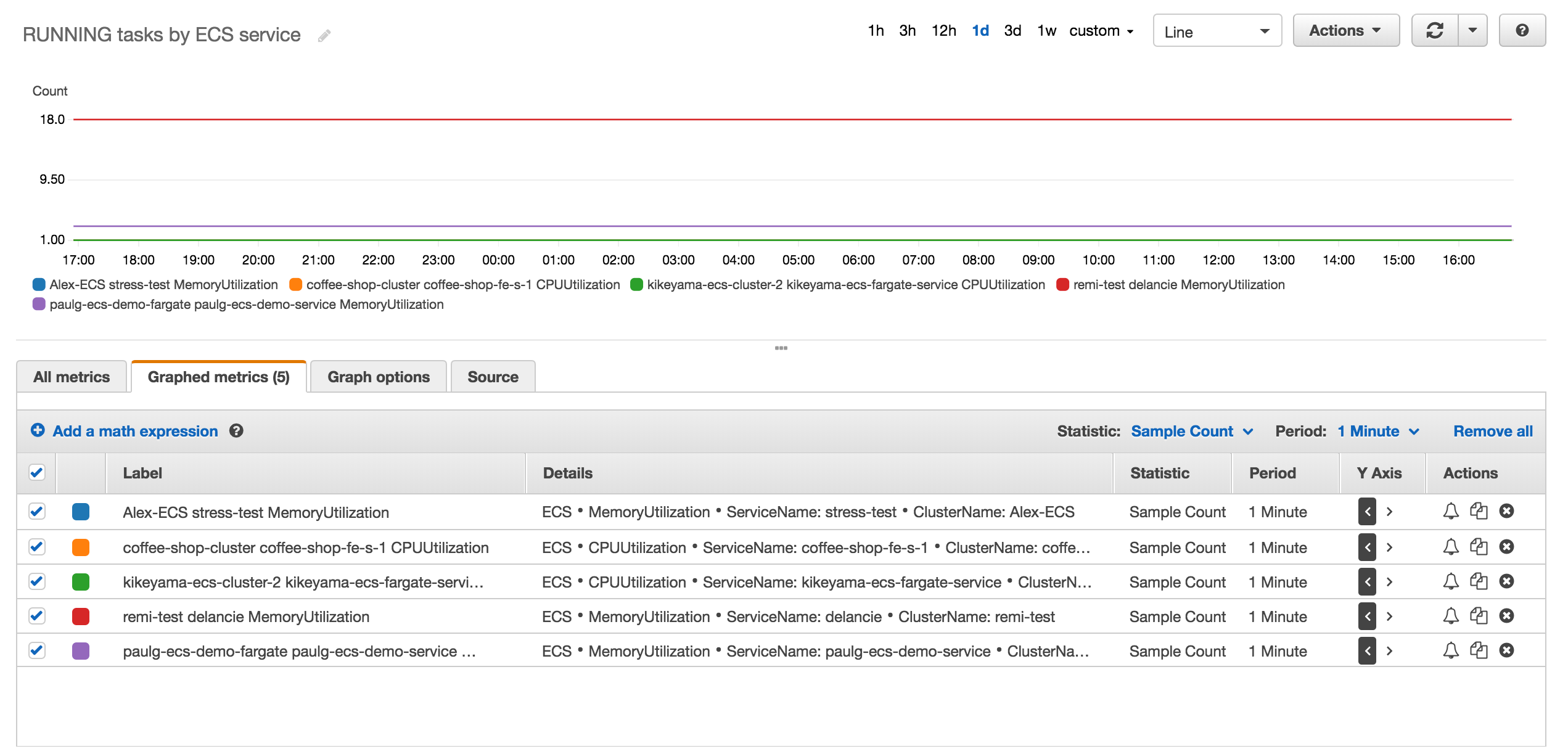Click the Remove all link
Image resolution: width=1568 pixels, height=754 pixels.
pyautogui.click(x=1492, y=431)
